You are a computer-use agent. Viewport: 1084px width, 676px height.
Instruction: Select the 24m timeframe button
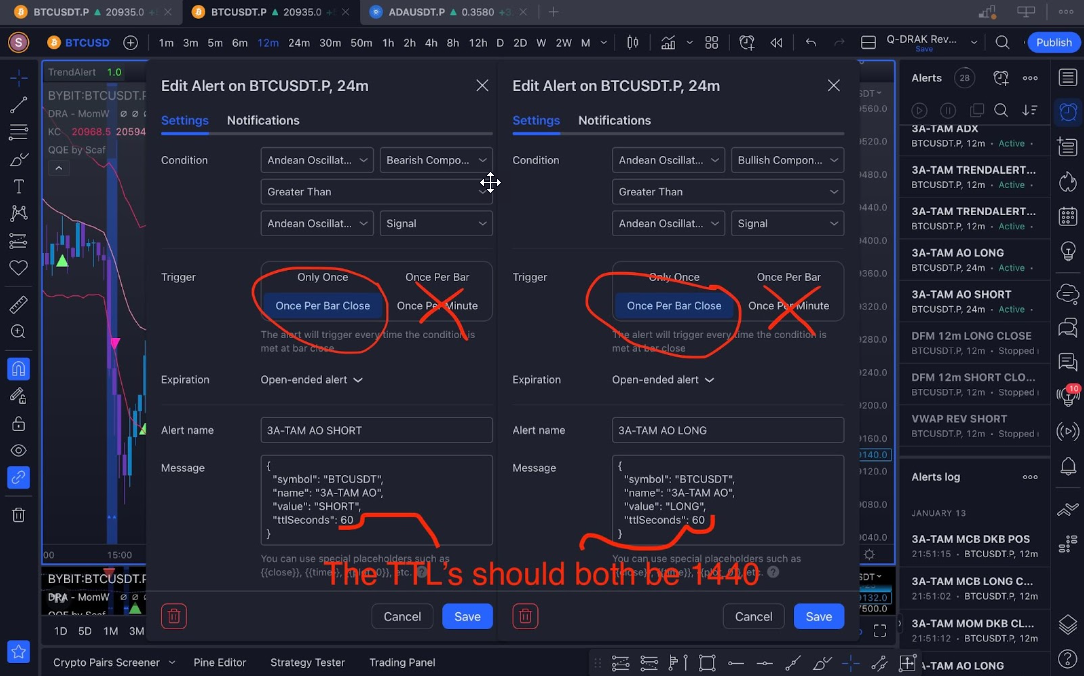[x=299, y=43]
